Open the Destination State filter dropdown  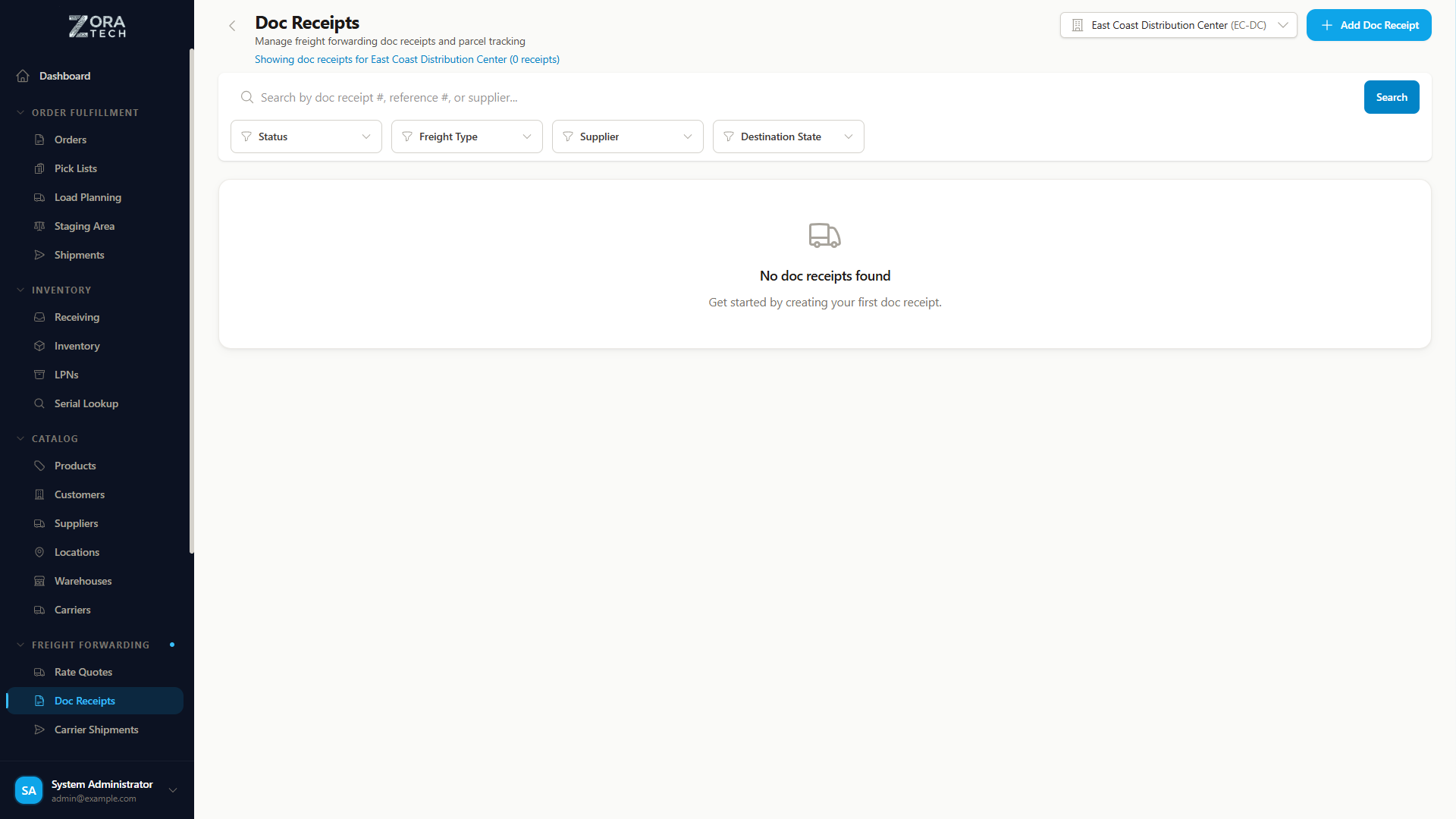788,136
